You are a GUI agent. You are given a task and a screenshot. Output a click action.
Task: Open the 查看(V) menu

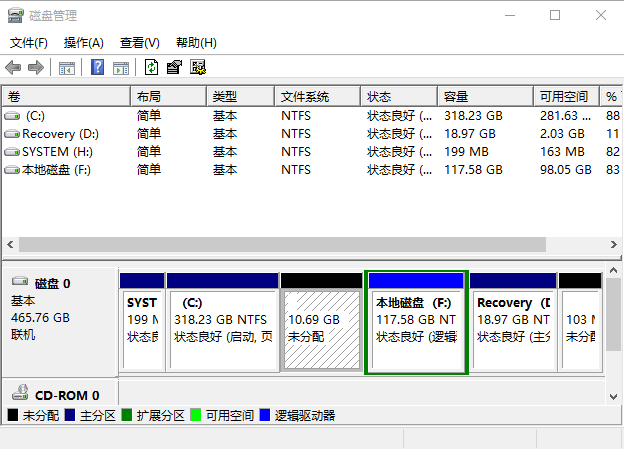coord(139,43)
